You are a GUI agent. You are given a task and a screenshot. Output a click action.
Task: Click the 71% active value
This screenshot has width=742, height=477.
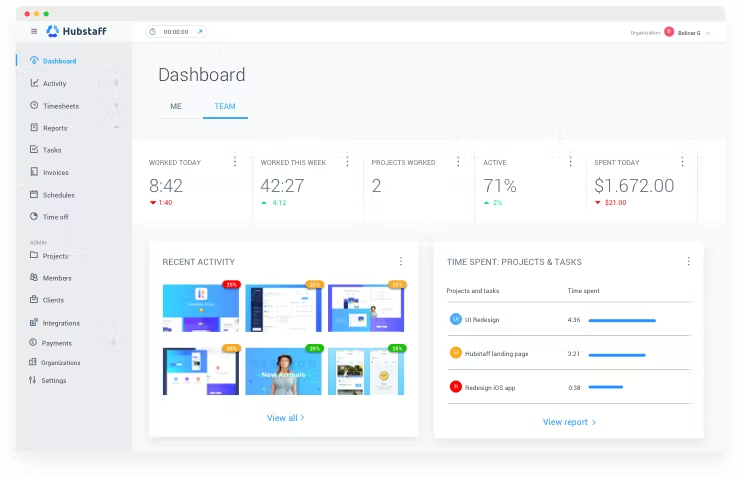point(500,186)
